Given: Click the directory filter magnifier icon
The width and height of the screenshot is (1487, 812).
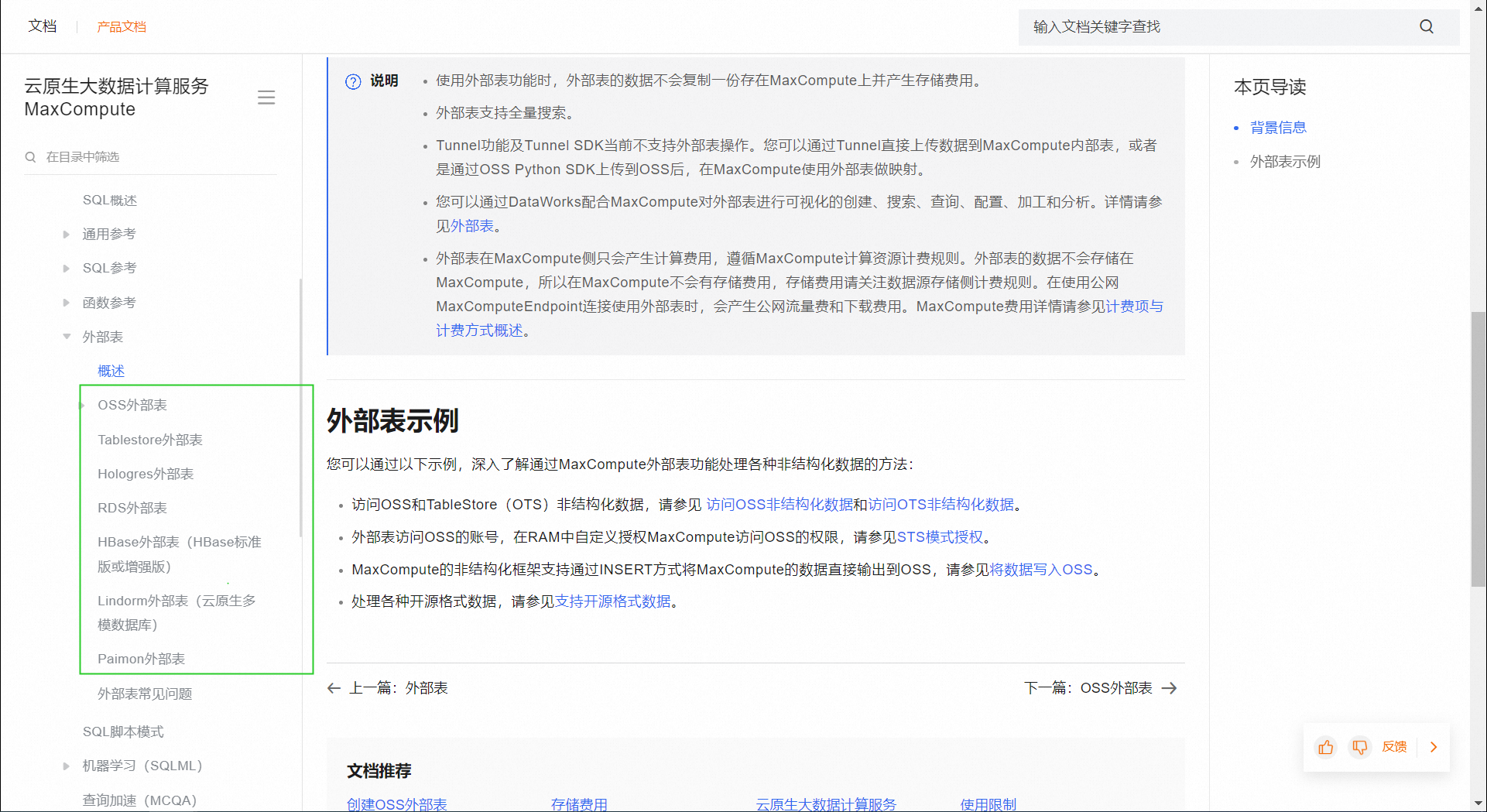Looking at the screenshot, I should (31, 157).
